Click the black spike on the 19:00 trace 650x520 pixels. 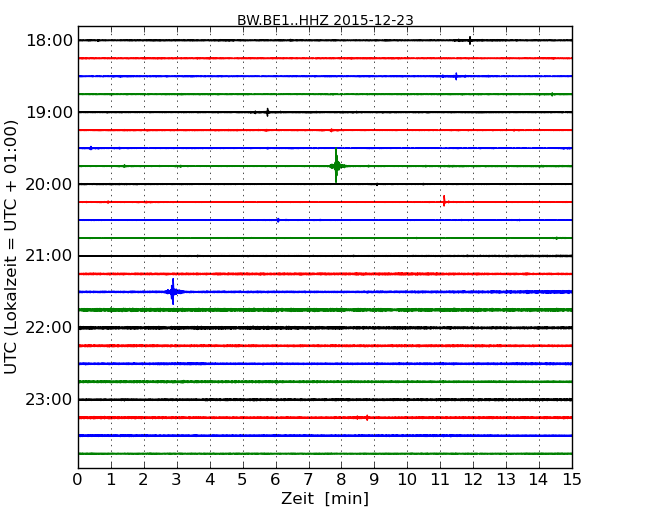click(x=267, y=112)
